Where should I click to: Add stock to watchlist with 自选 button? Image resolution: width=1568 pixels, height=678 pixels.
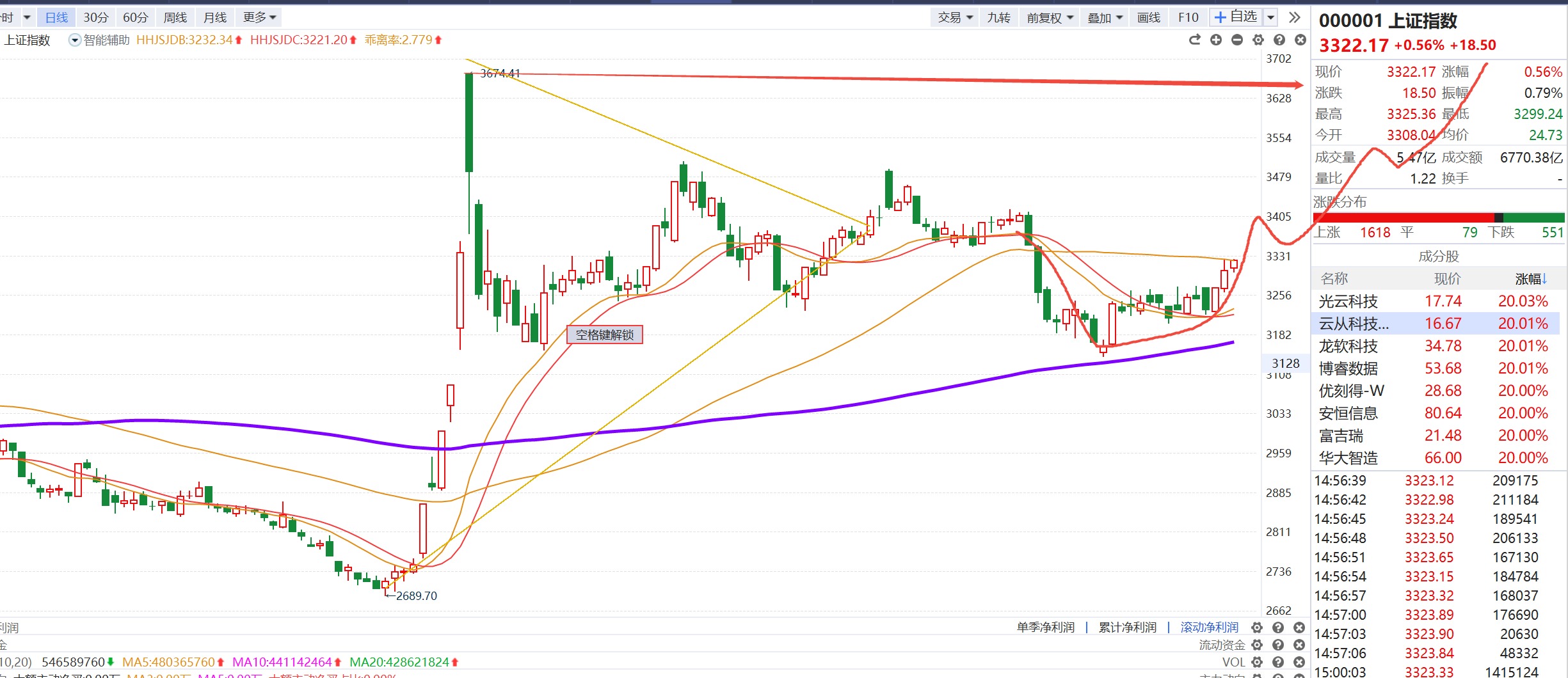(x=1236, y=17)
